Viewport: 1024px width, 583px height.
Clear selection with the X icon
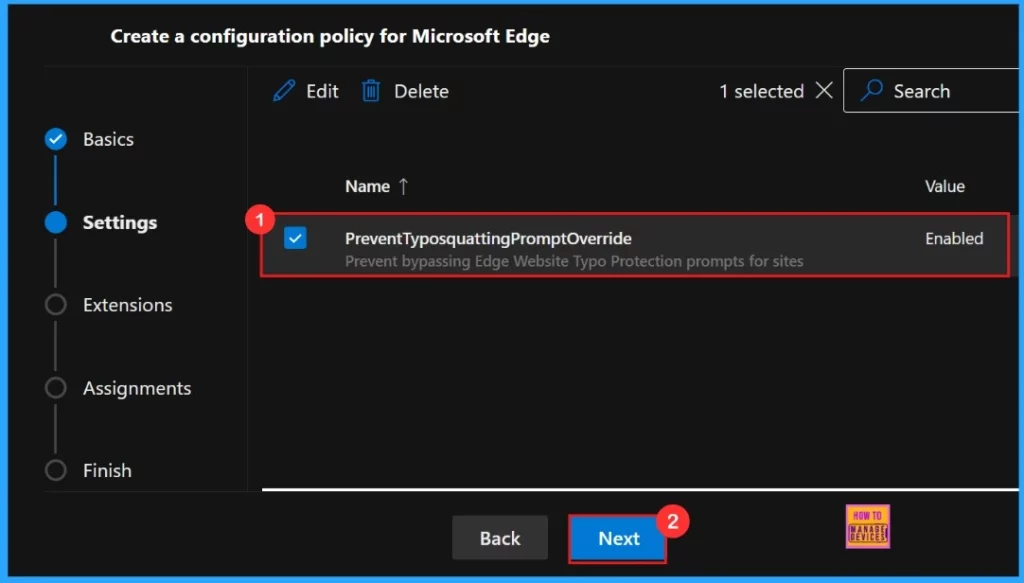(x=824, y=91)
